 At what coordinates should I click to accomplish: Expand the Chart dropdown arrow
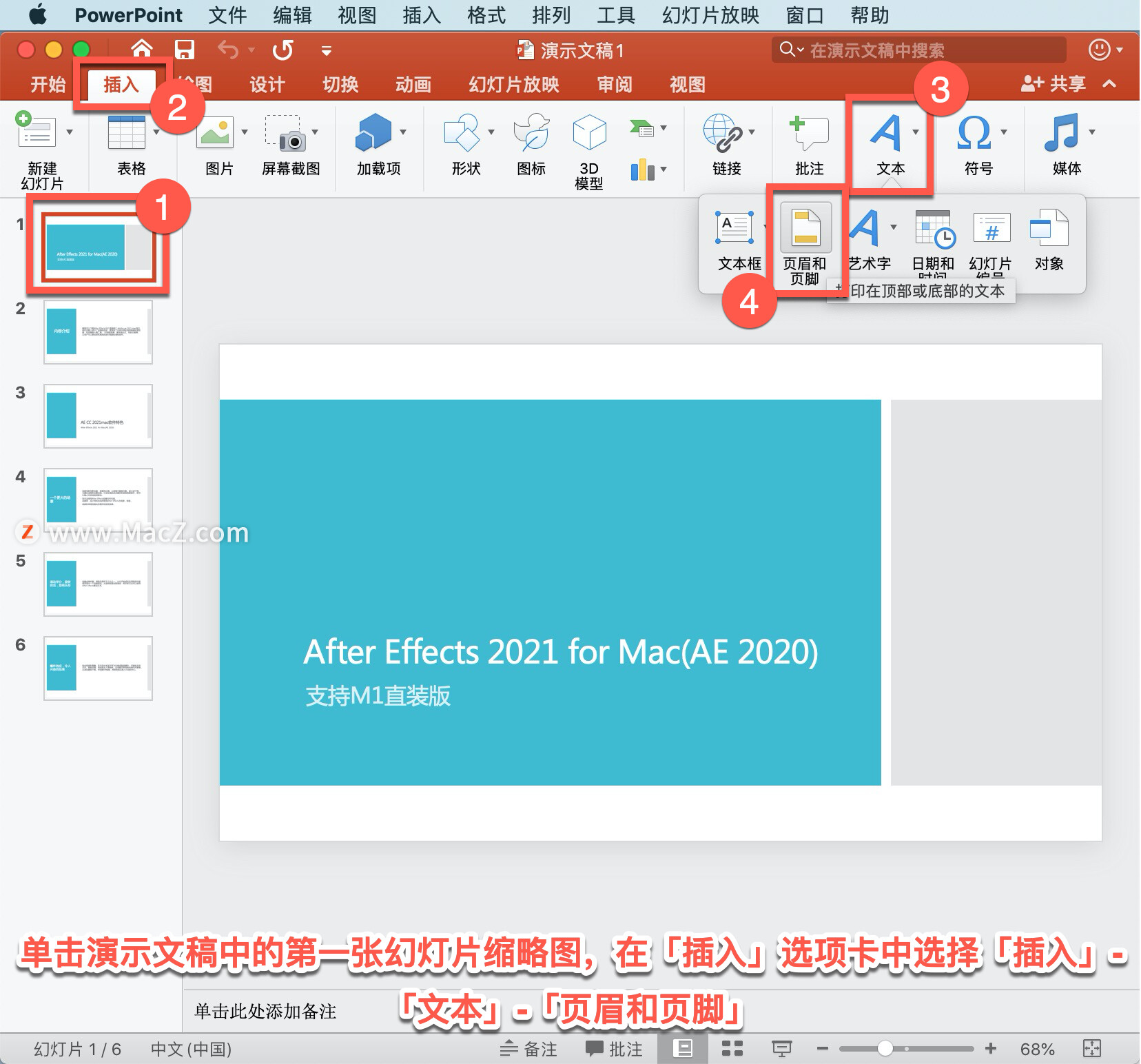click(664, 169)
